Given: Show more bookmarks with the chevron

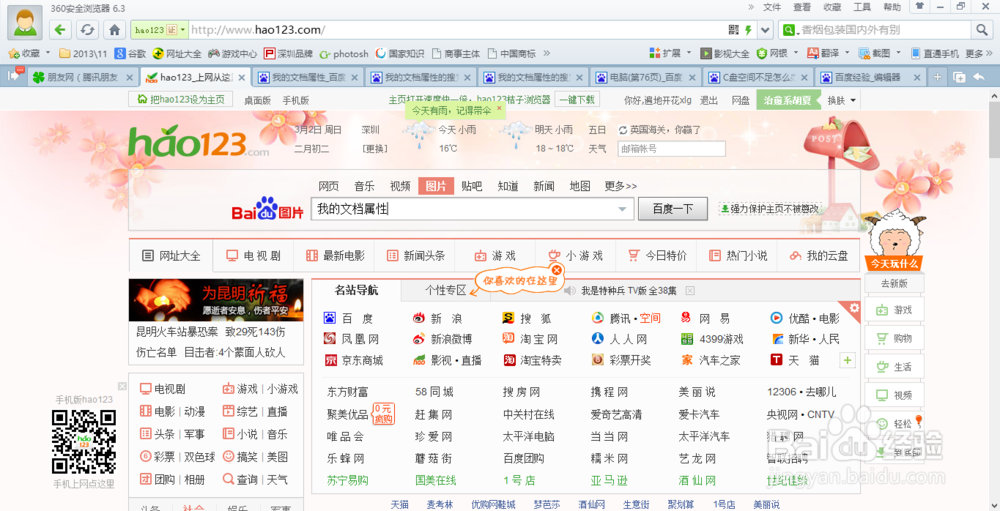Looking at the screenshot, I should 547,53.
